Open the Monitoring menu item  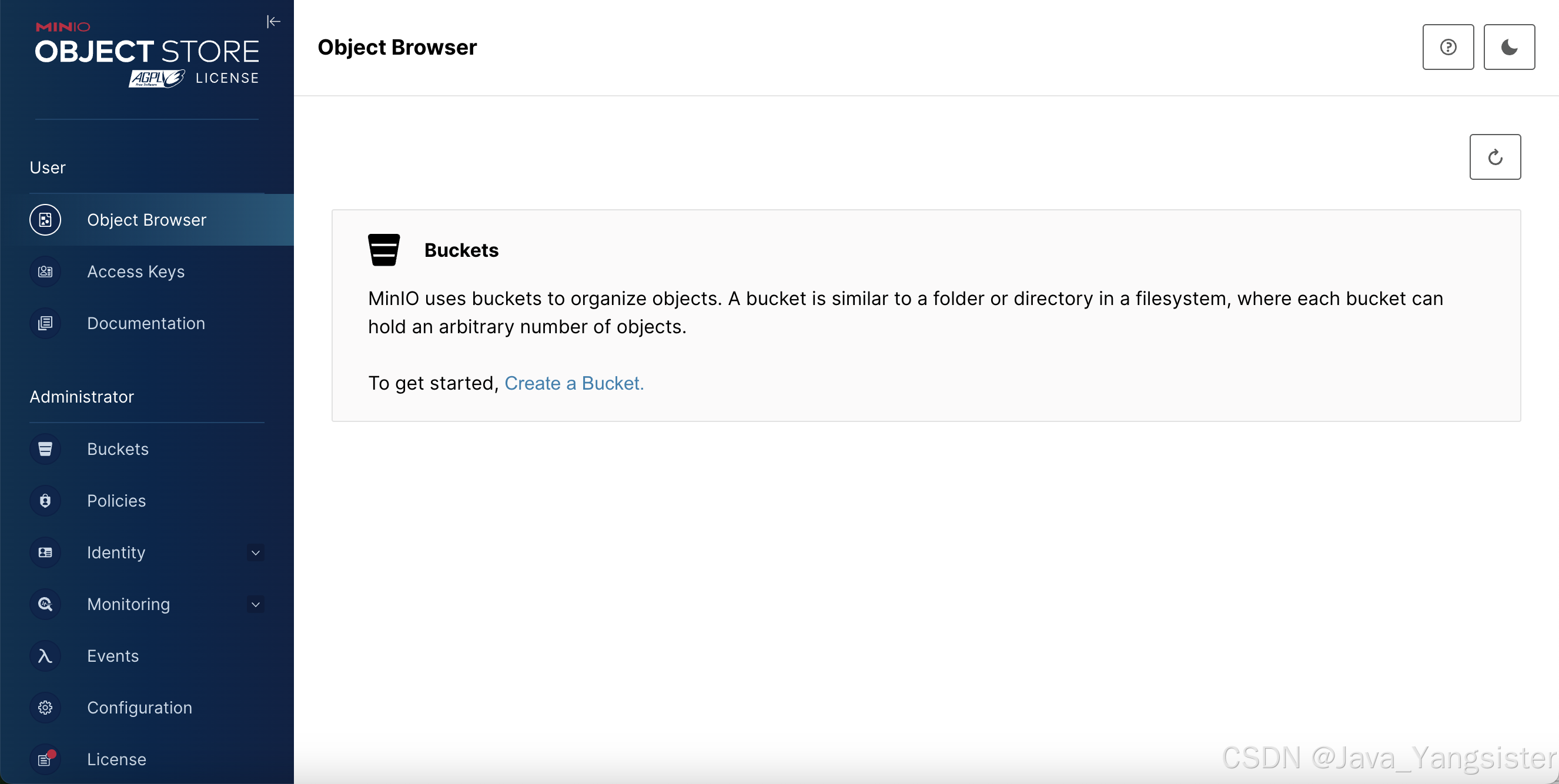(x=128, y=604)
